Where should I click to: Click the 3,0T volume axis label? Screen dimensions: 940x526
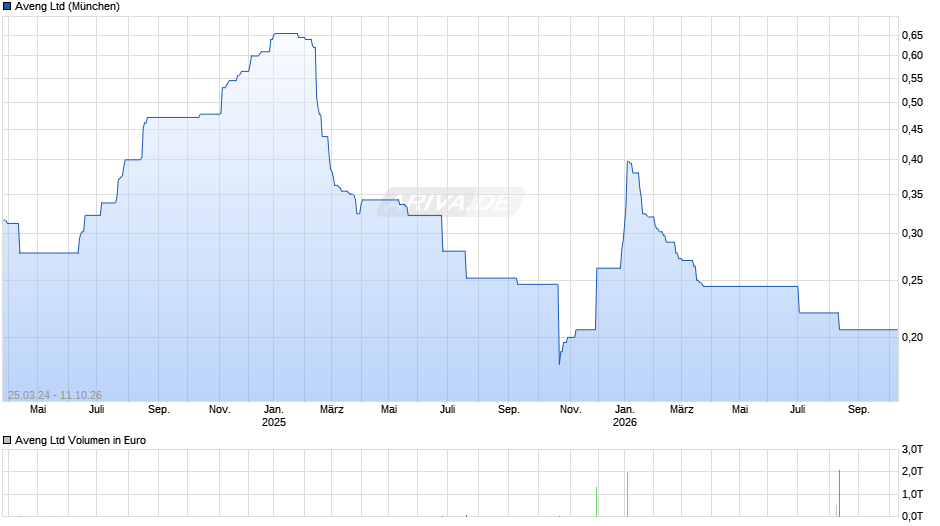[x=912, y=449]
